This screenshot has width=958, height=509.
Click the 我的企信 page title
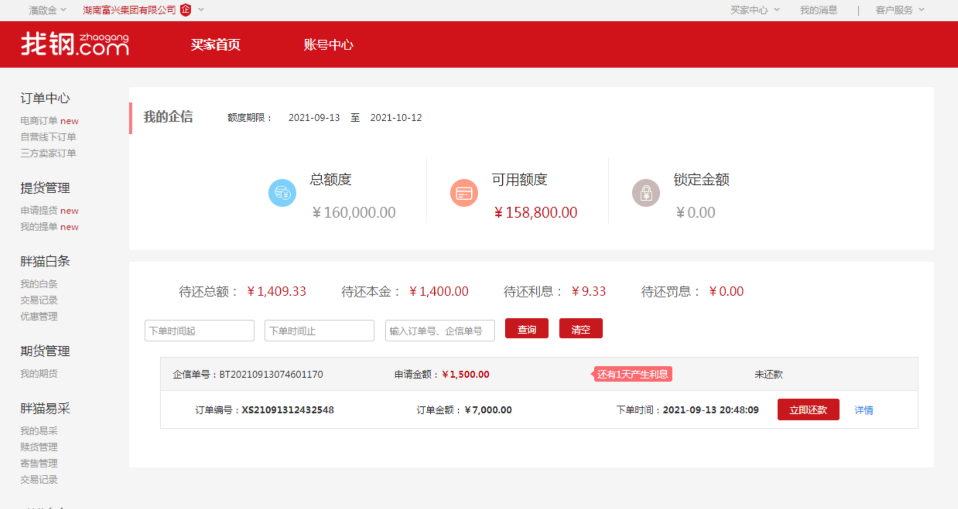pos(168,117)
